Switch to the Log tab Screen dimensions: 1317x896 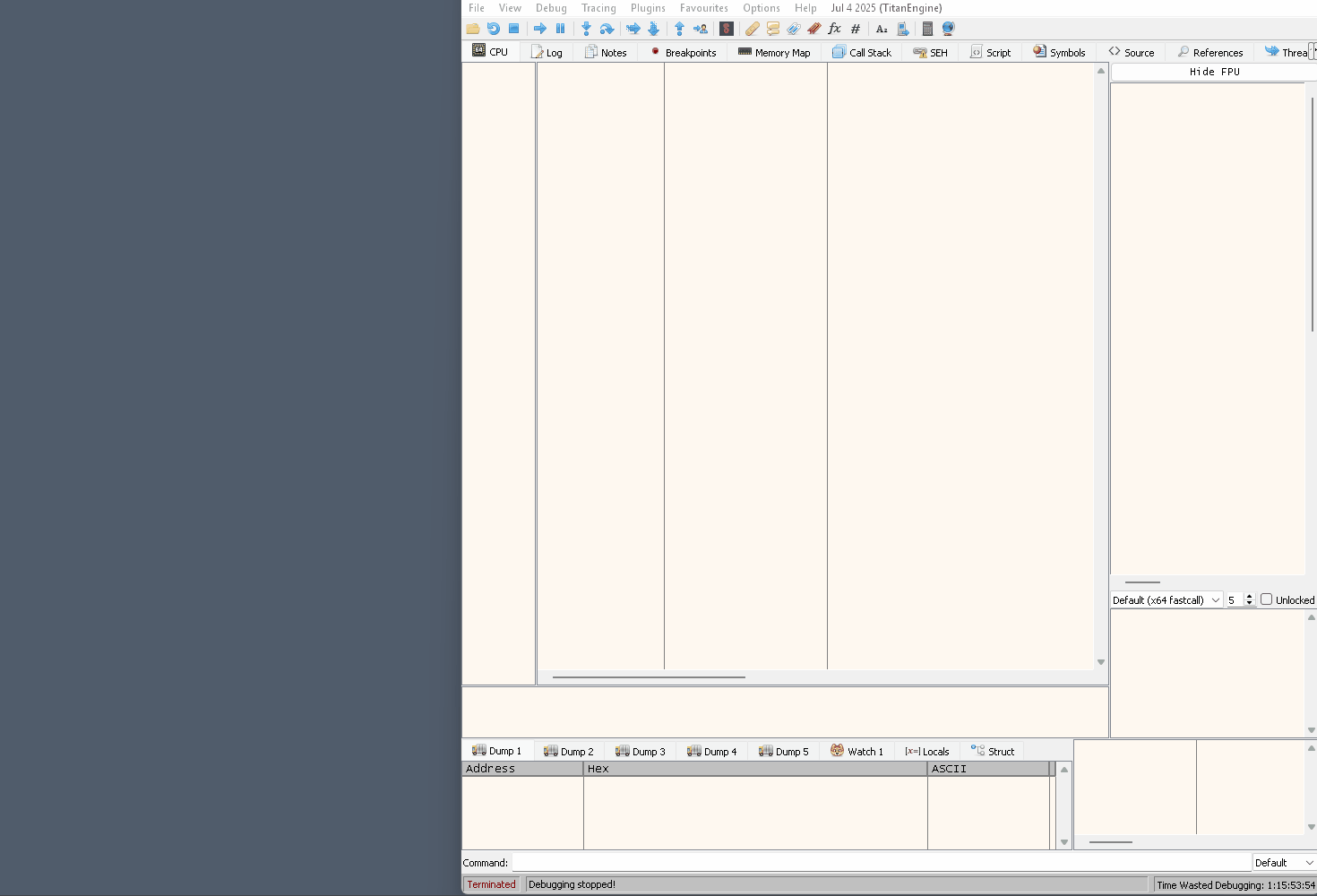pos(547,53)
